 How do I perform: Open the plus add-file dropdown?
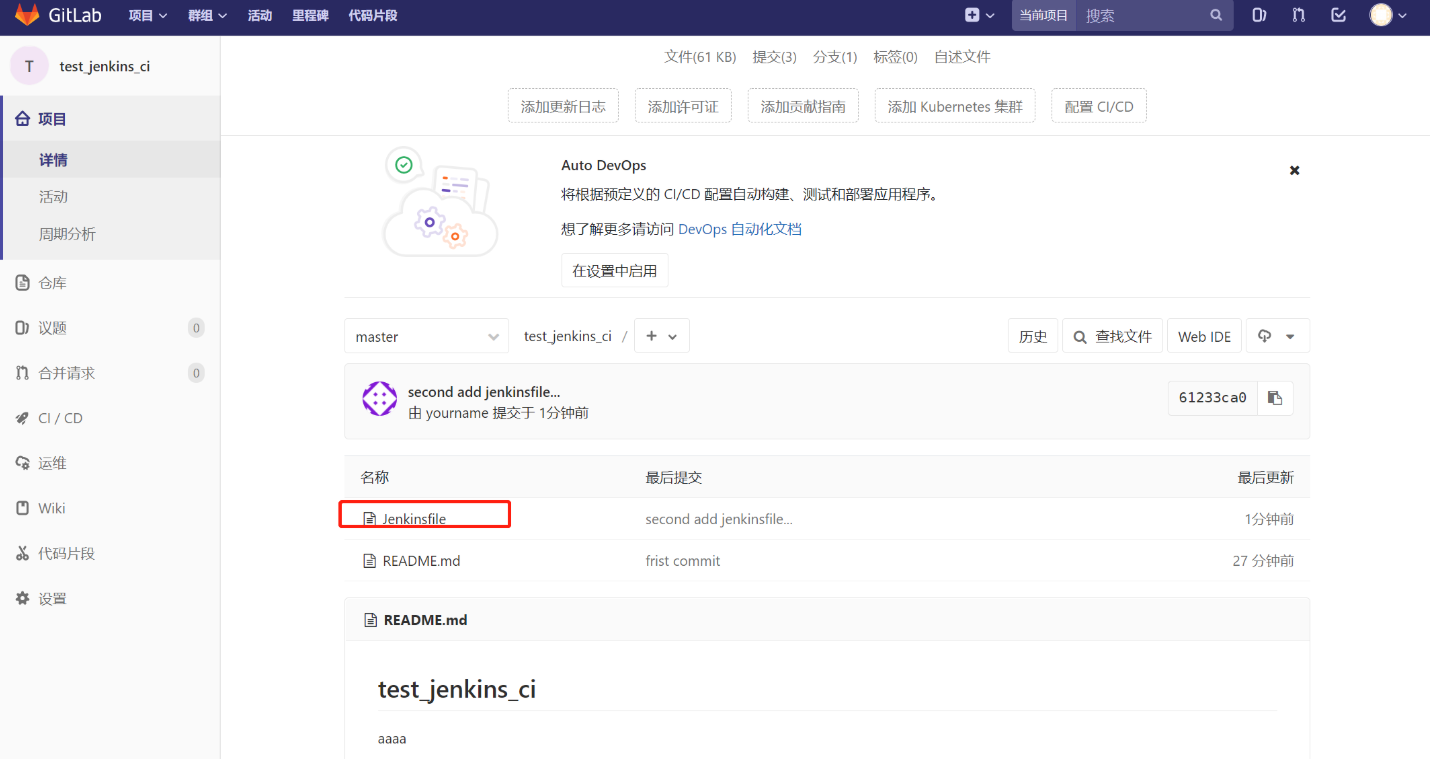(x=662, y=337)
